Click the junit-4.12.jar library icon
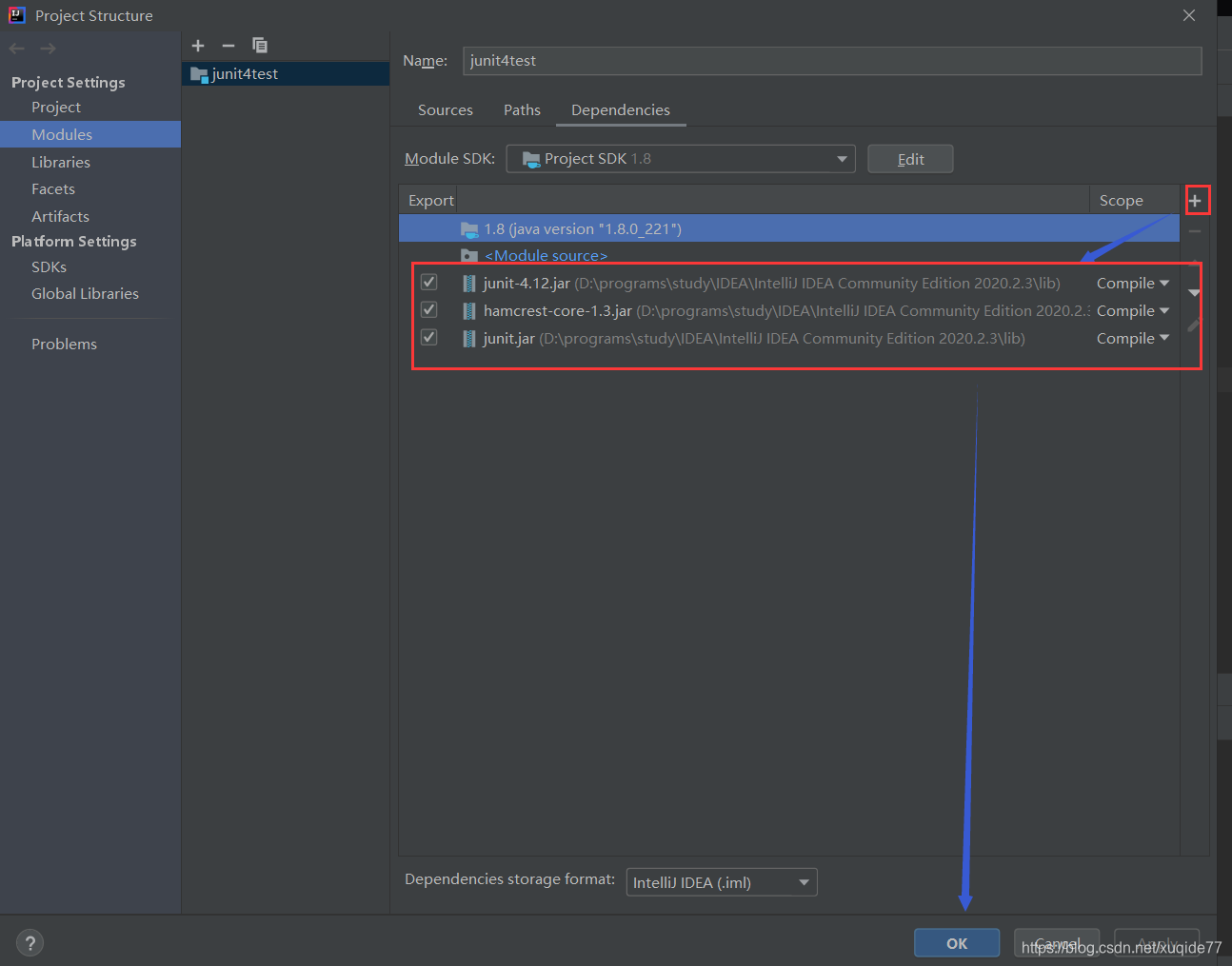Viewport: 1232px width, 966px height. click(x=468, y=284)
